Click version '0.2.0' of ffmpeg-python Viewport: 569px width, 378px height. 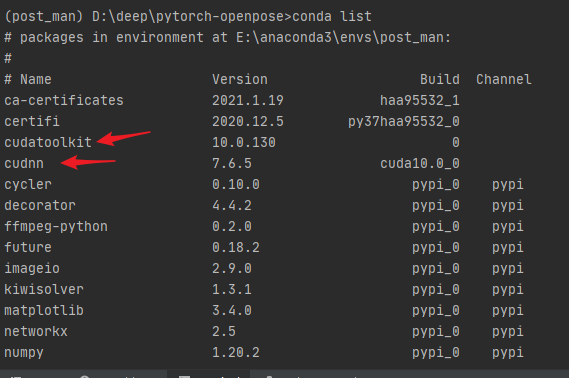232,227
